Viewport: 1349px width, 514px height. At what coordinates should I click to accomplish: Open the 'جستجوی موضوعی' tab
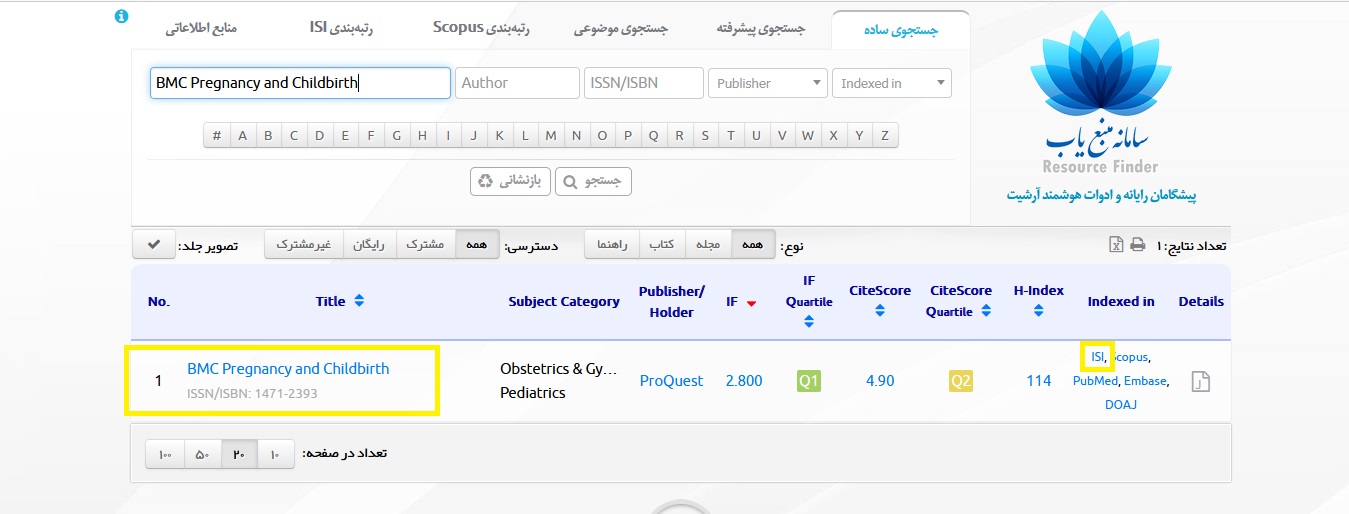click(621, 30)
